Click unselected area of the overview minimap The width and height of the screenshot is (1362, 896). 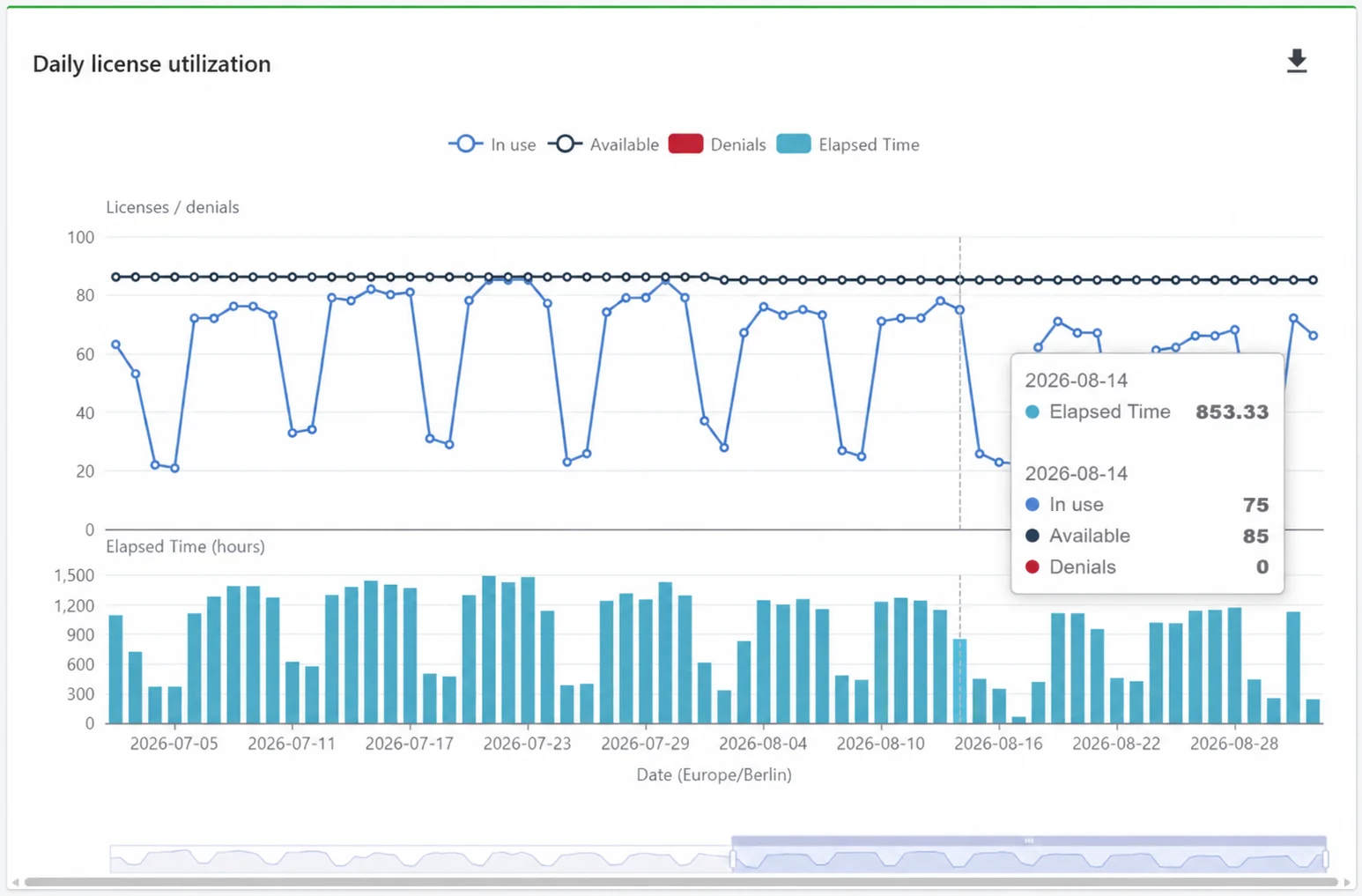pos(420,859)
